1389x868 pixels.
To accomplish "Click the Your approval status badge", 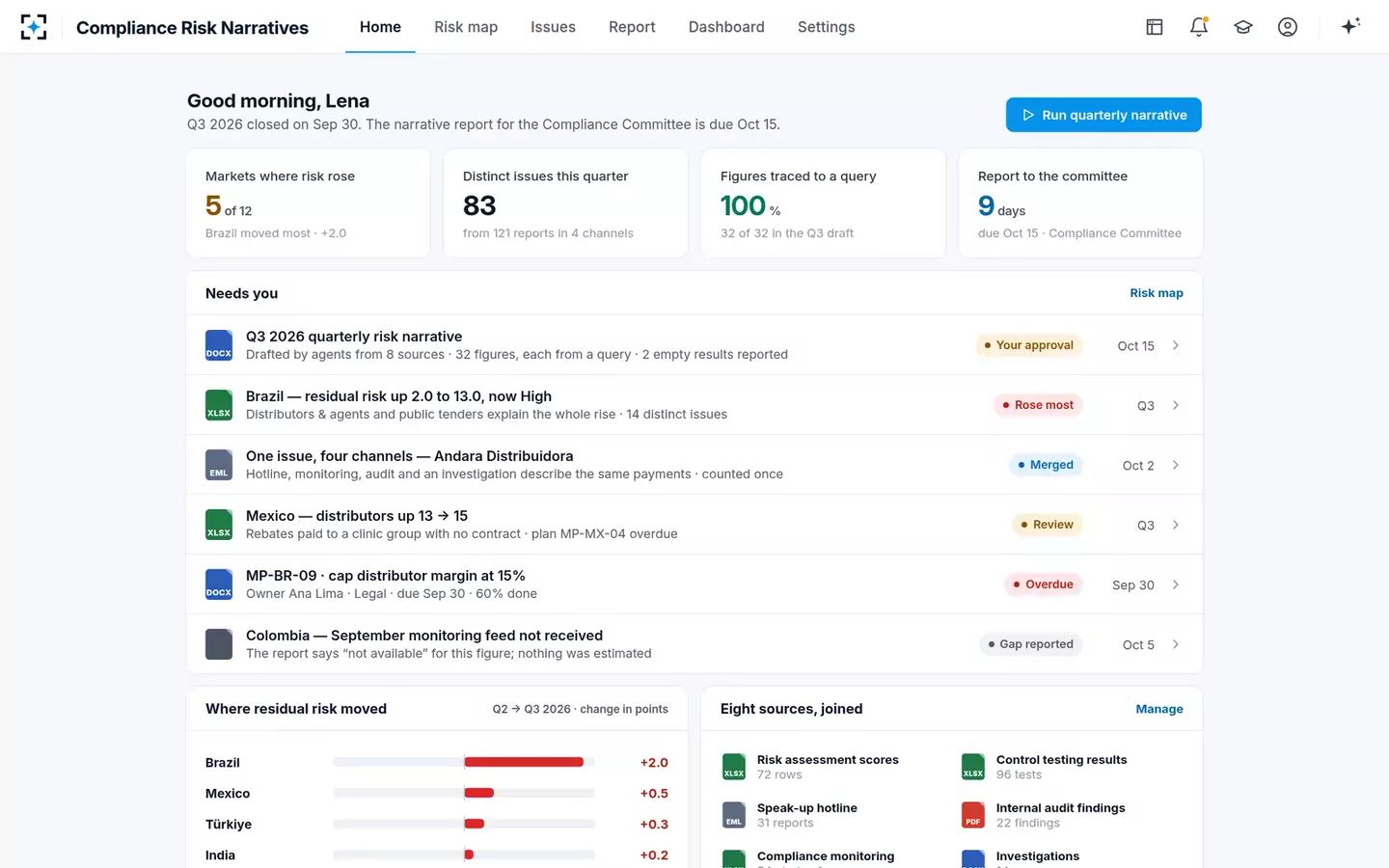I will [1028, 345].
